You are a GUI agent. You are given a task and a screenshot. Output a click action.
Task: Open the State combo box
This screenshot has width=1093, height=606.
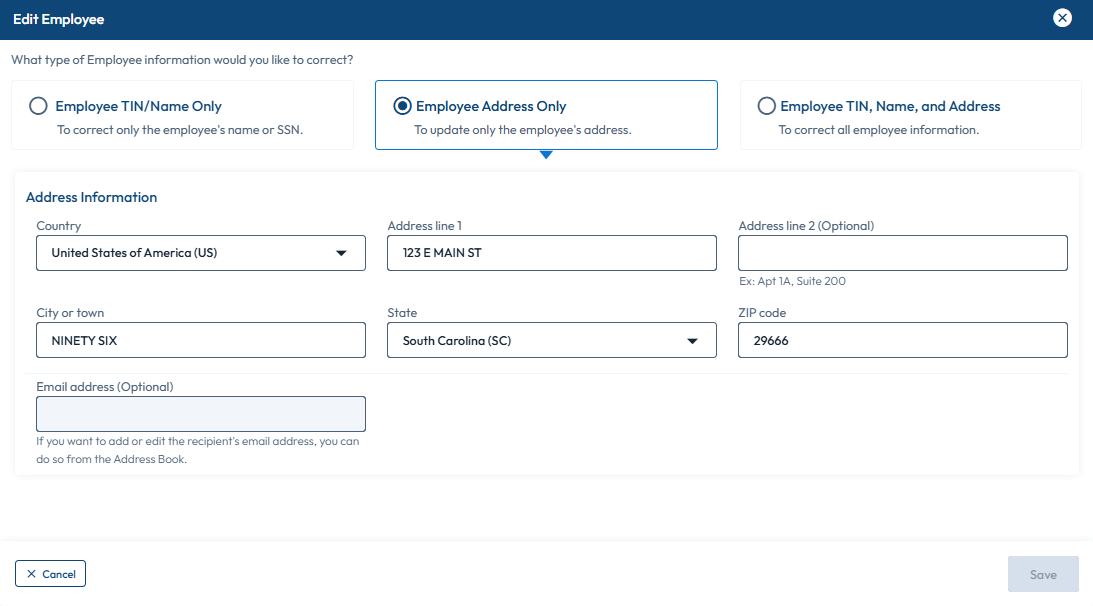(x=550, y=340)
